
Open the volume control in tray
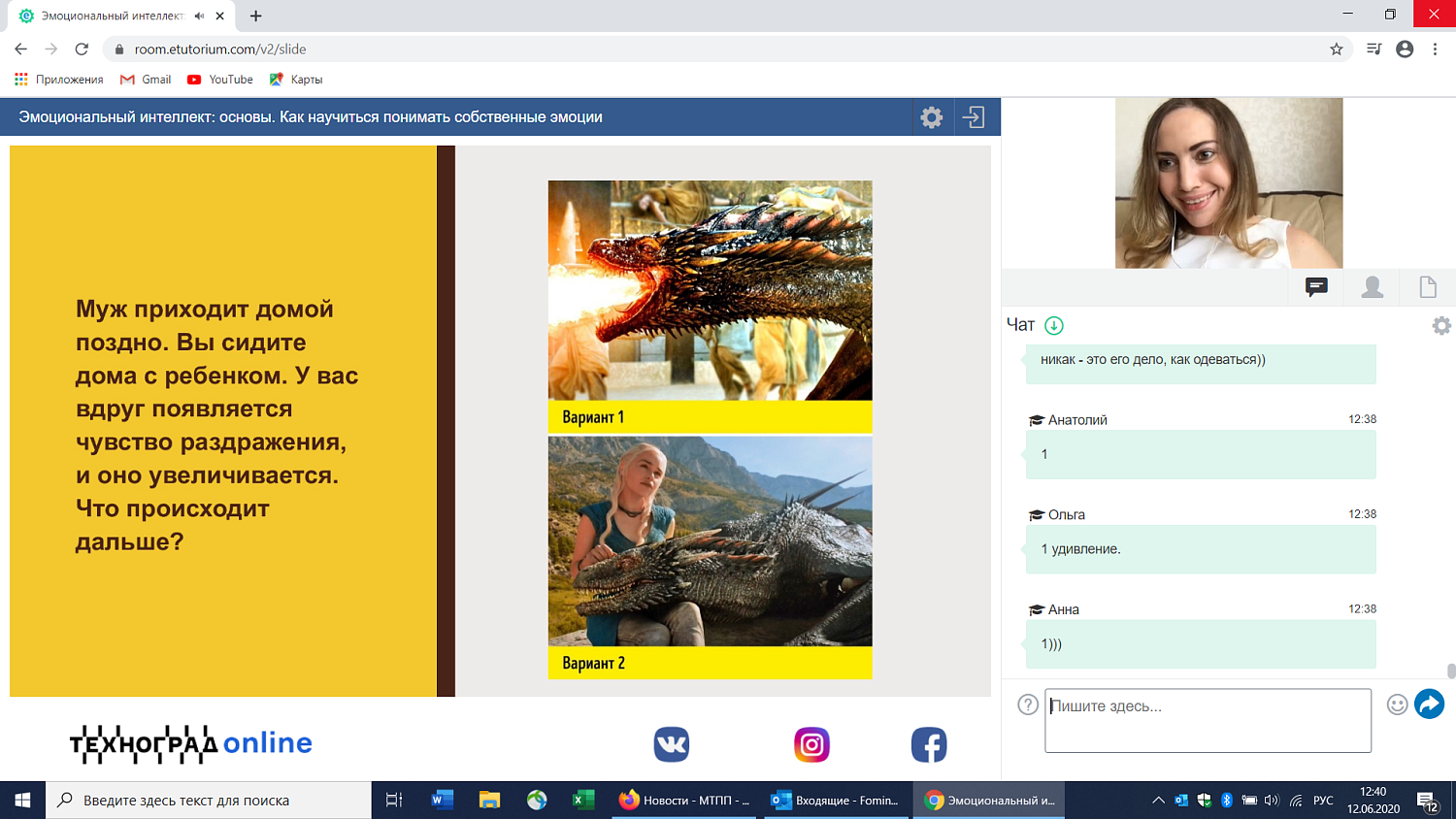click(x=1272, y=801)
